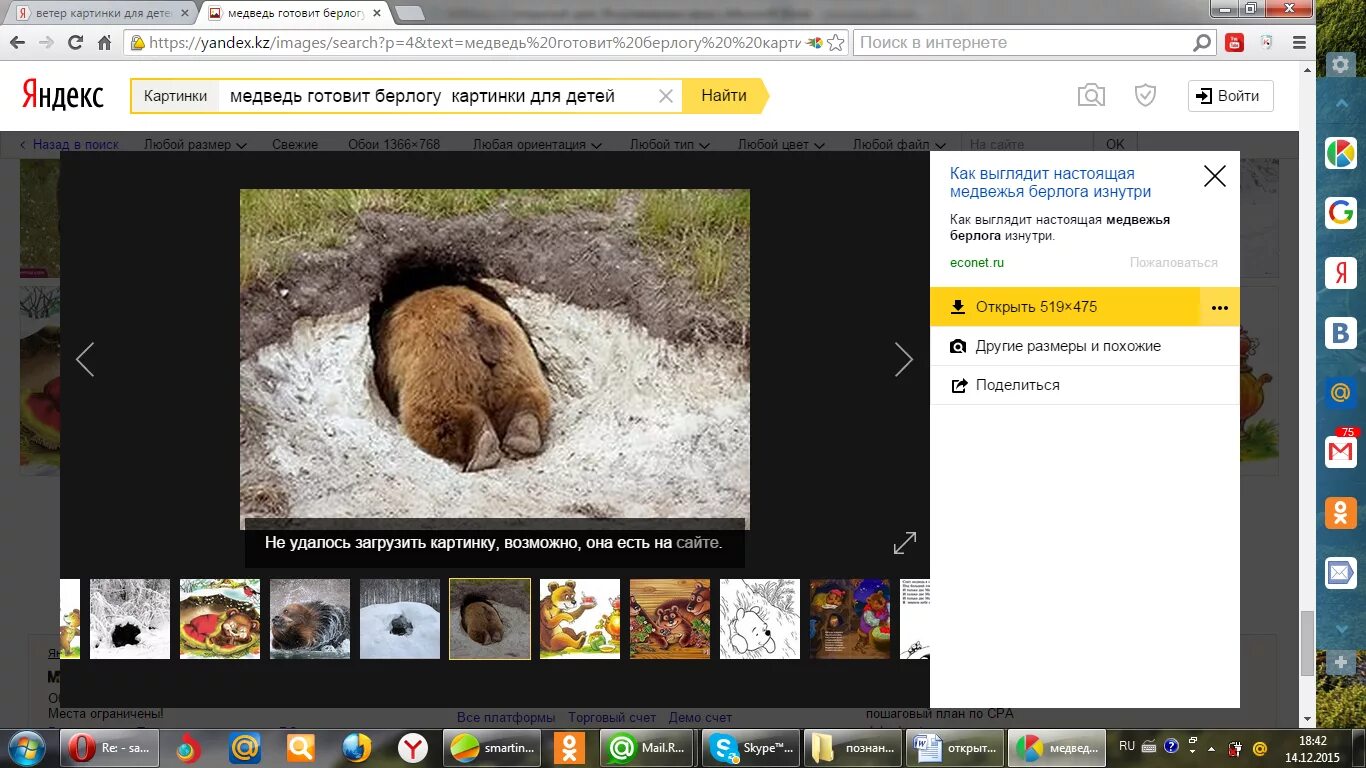Open the Skype taskbar button

(x=751, y=747)
